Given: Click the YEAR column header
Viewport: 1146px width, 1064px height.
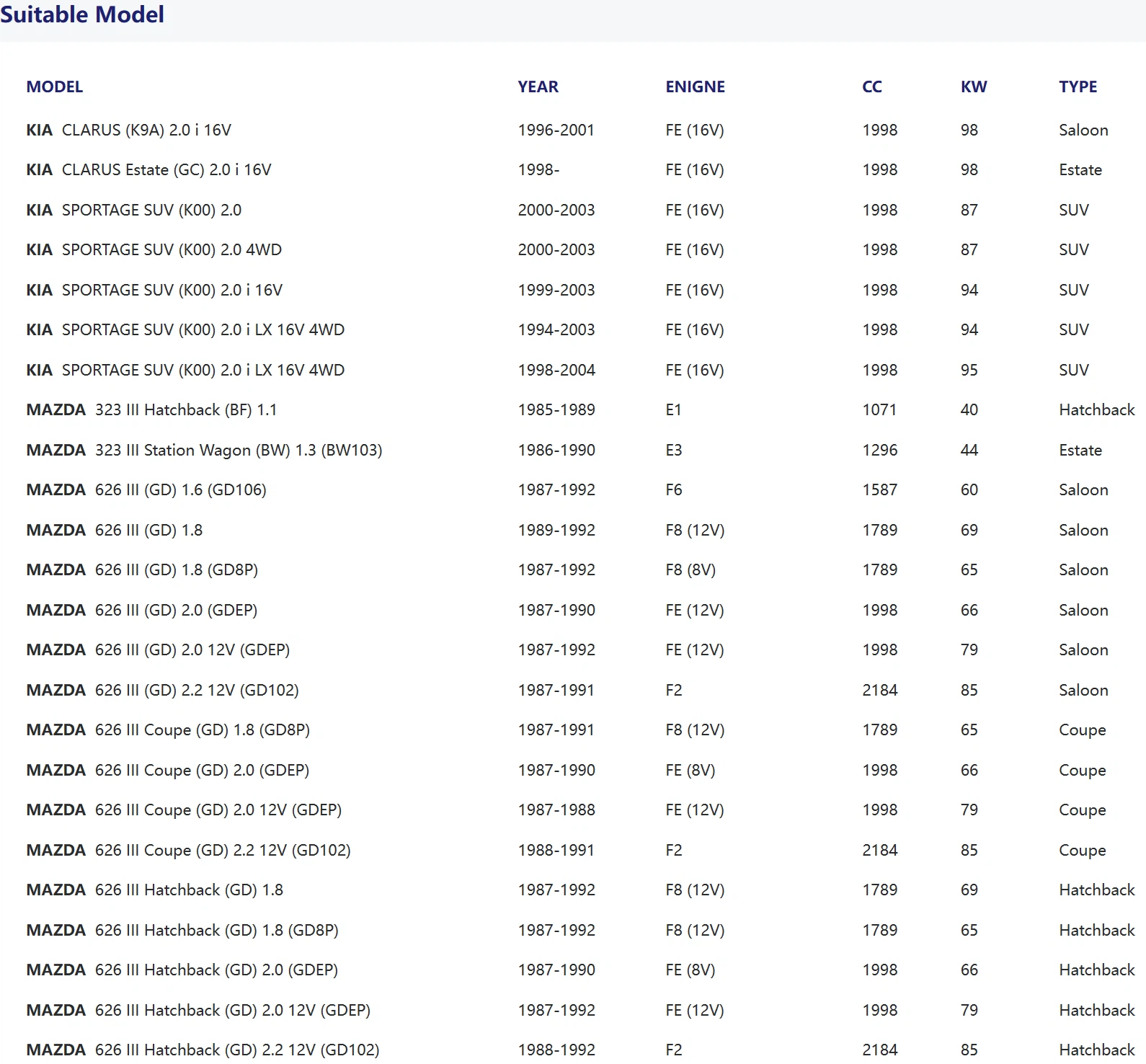Looking at the screenshot, I should pos(538,87).
